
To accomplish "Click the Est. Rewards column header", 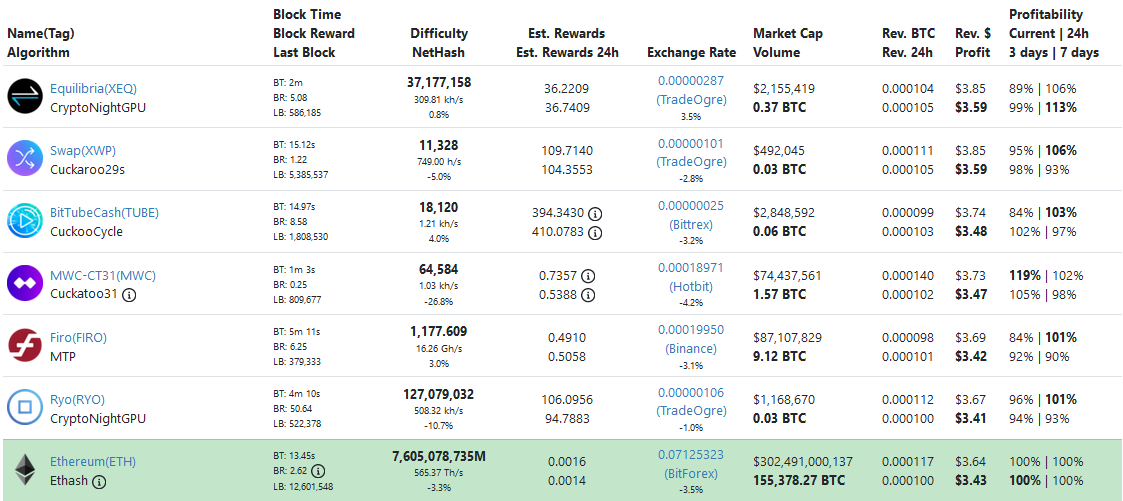I will [x=567, y=43].
